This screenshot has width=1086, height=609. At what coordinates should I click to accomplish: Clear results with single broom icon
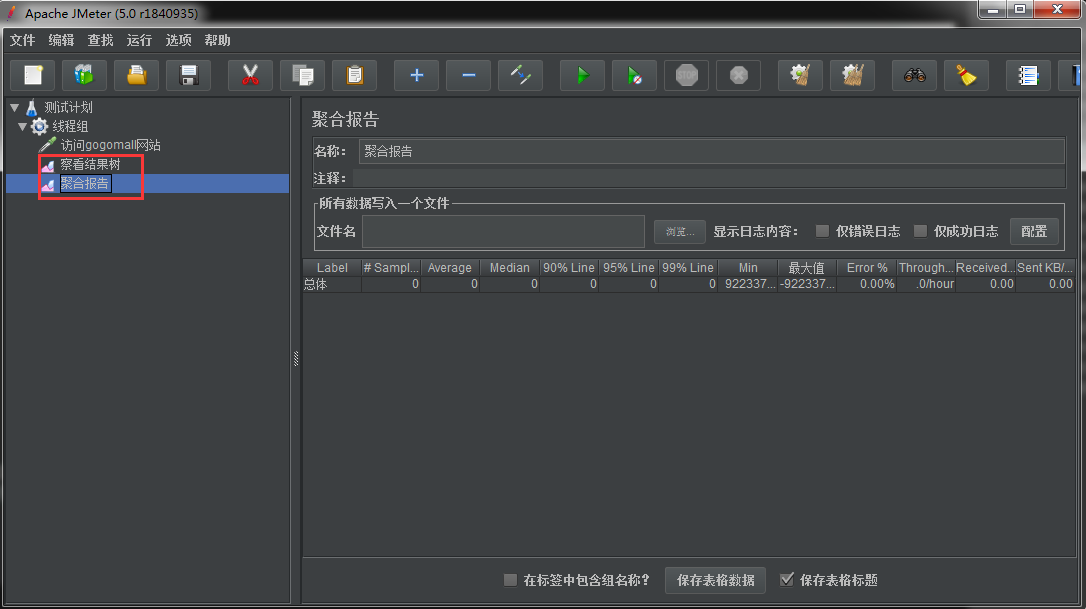[x=800, y=75]
